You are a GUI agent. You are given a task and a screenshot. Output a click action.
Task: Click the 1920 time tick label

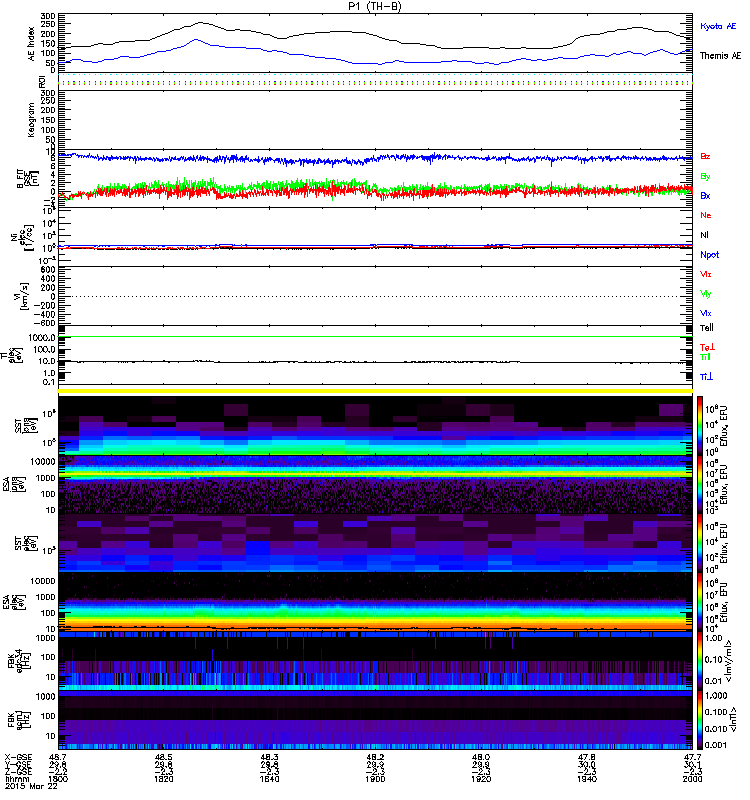[x=481, y=779]
